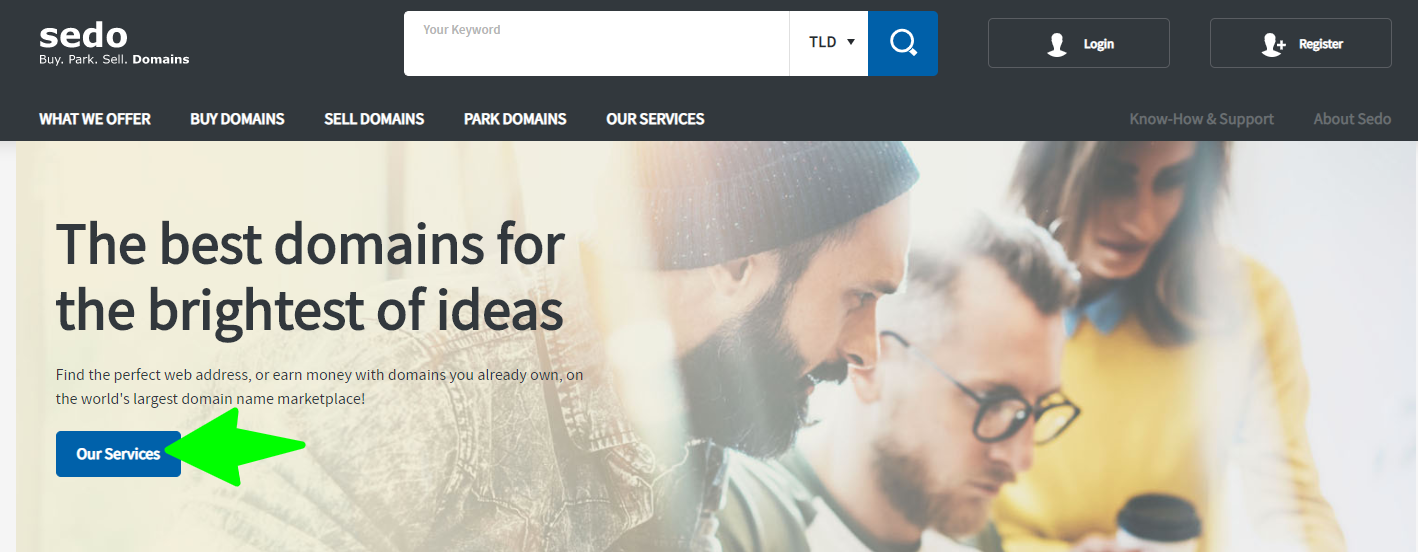The width and height of the screenshot is (1418, 552).
Task: Expand the TLD dropdown arrow
Action: [x=851, y=42]
